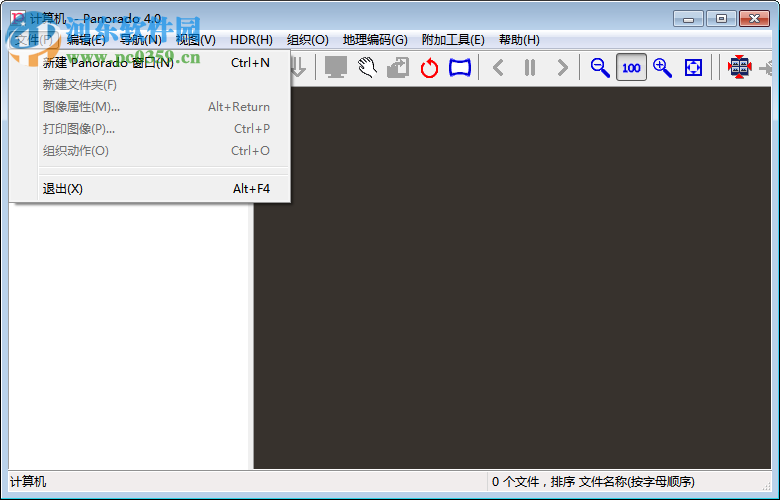780x500 pixels.
Task: Click the 计算机 status bar text
Action: pos(28,482)
